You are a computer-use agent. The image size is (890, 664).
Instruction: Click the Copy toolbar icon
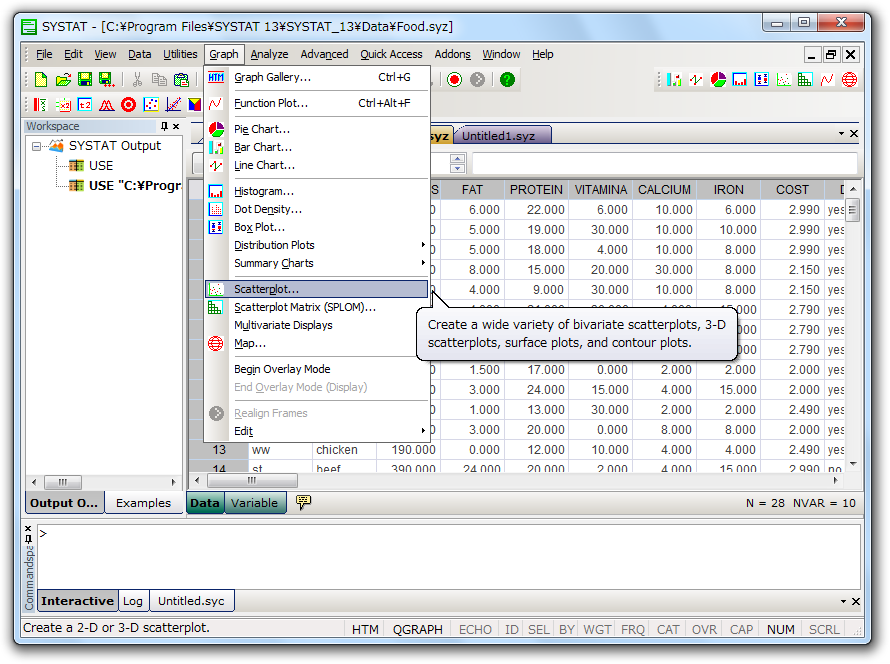click(159, 79)
